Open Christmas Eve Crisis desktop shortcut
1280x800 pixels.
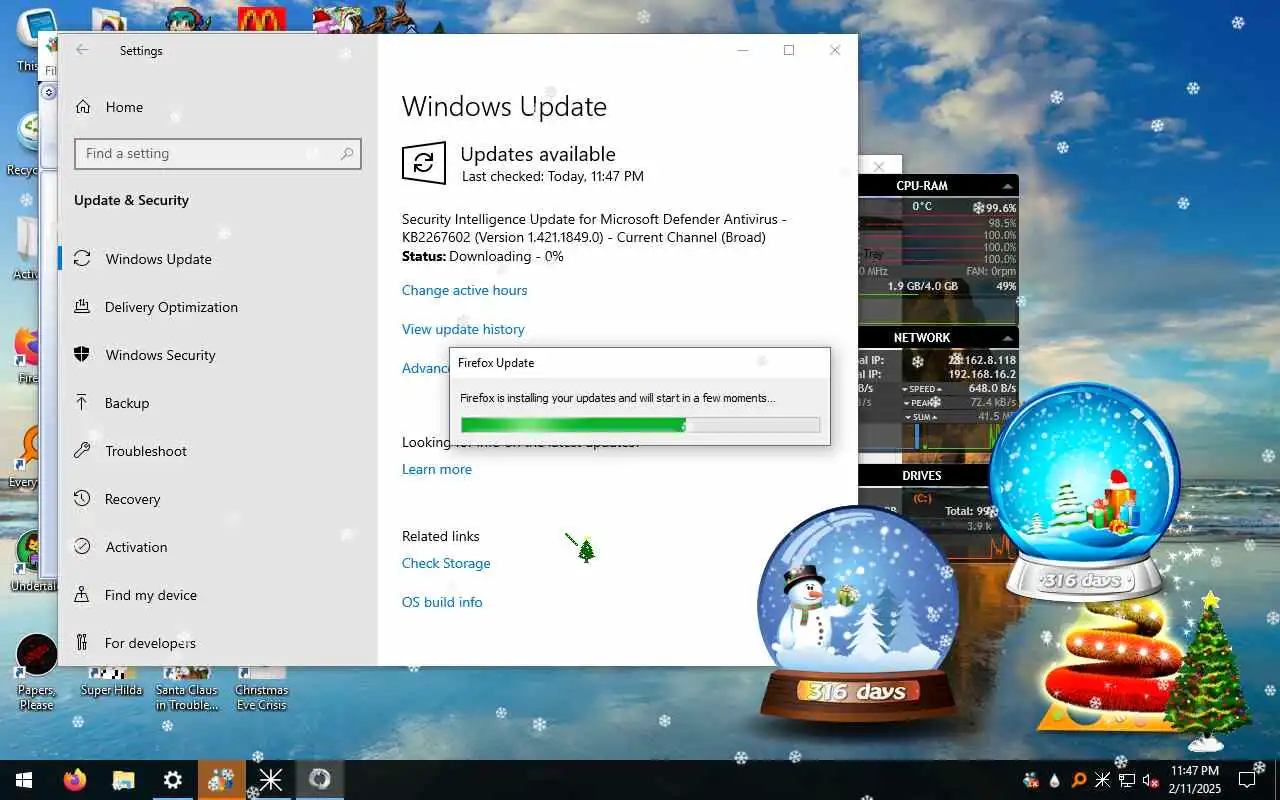261,688
